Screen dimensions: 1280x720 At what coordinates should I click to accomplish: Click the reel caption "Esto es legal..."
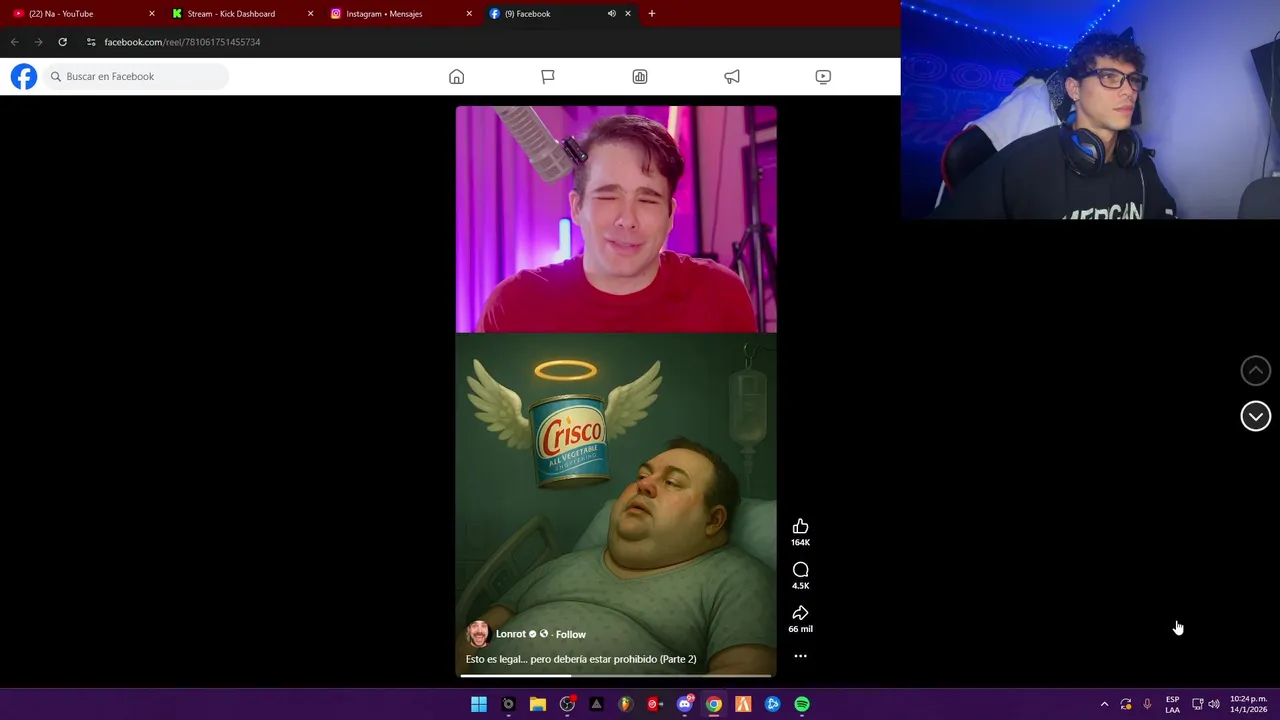coord(581,659)
